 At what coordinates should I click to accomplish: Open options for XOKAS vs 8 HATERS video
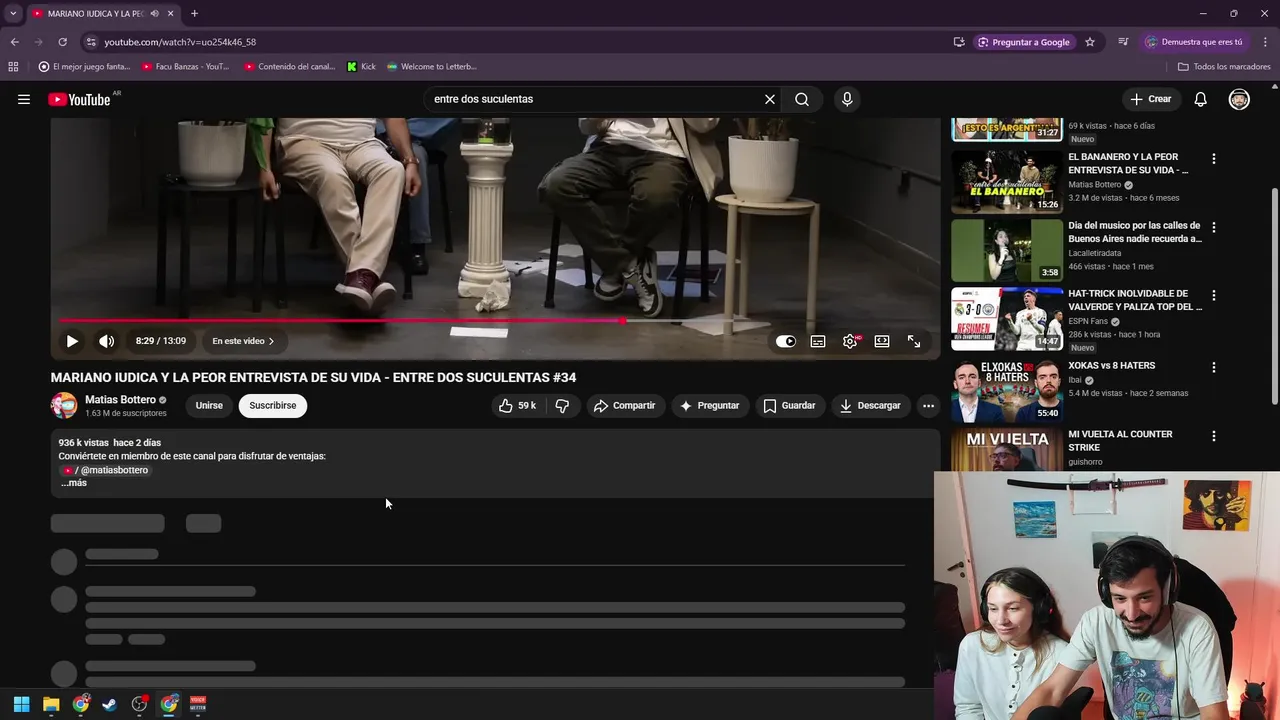(x=1214, y=367)
